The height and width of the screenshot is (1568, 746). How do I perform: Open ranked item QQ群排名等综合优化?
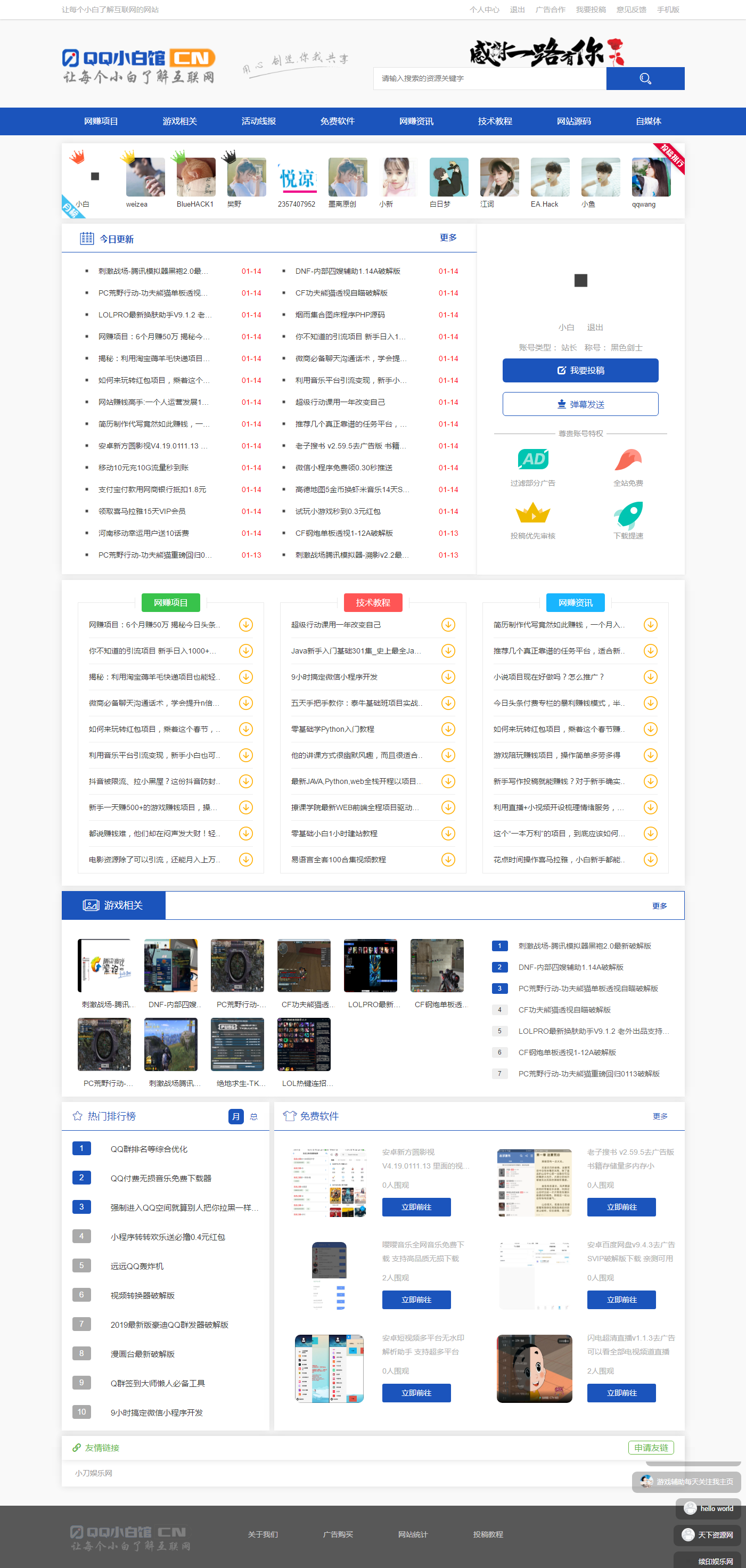[149, 1149]
